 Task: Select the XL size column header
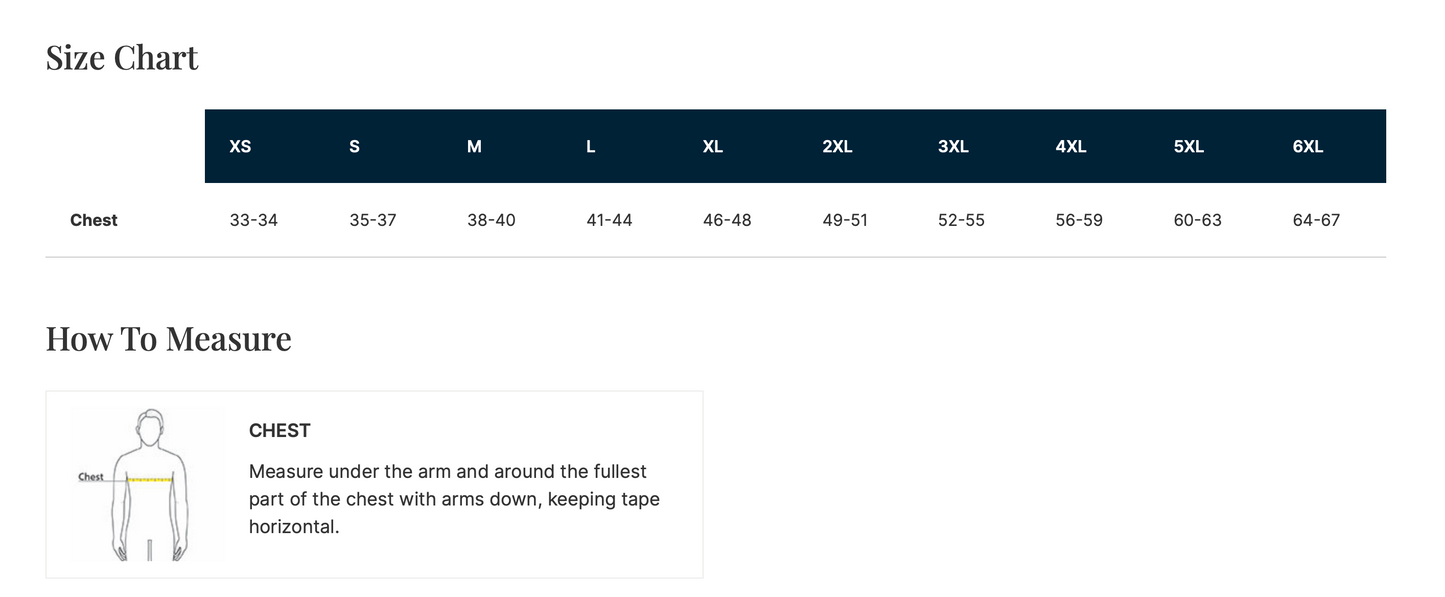712,147
